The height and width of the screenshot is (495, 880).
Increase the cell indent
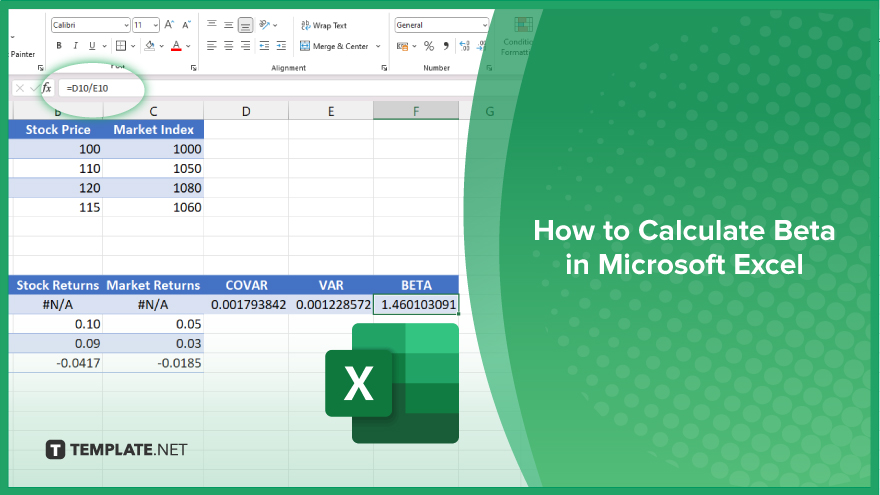point(281,46)
